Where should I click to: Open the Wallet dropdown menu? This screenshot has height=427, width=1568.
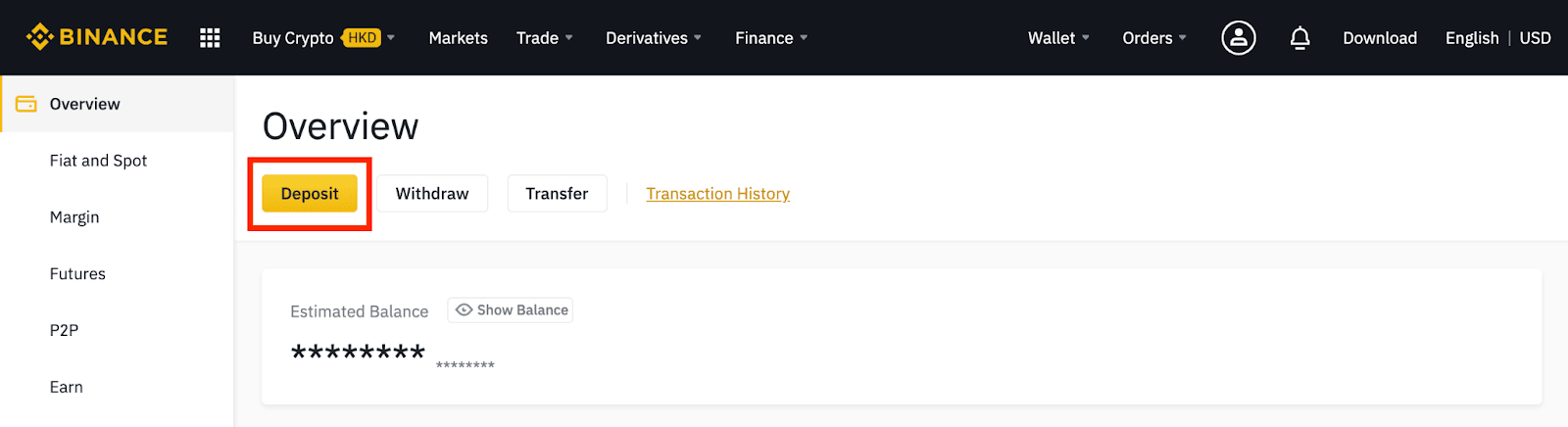click(x=1058, y=38)
